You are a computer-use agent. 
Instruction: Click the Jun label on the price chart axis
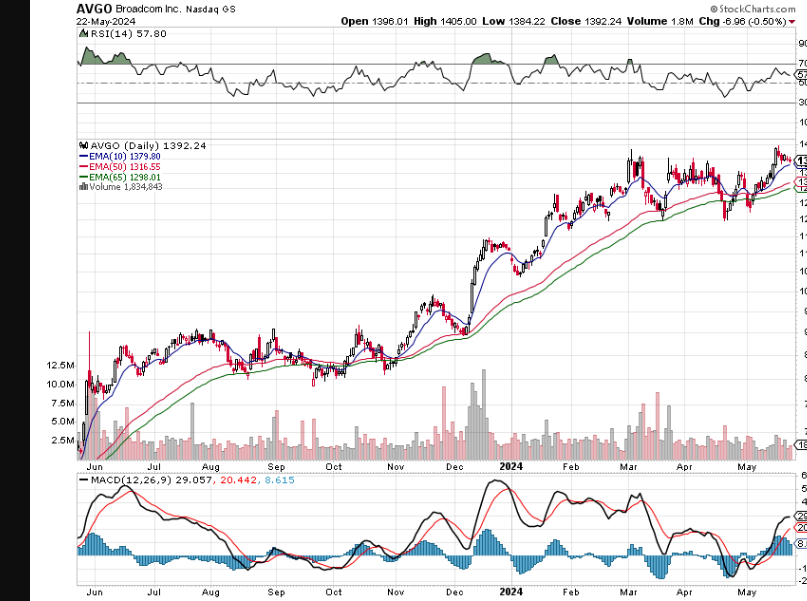point(95,467)
